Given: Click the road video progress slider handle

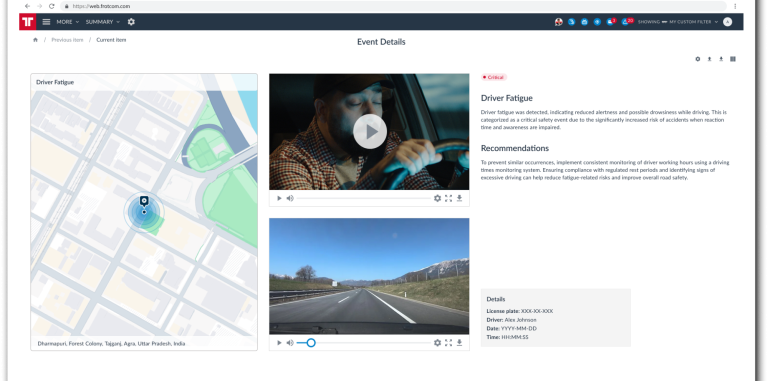Looking at the screenshot, I should pos(311,343).
